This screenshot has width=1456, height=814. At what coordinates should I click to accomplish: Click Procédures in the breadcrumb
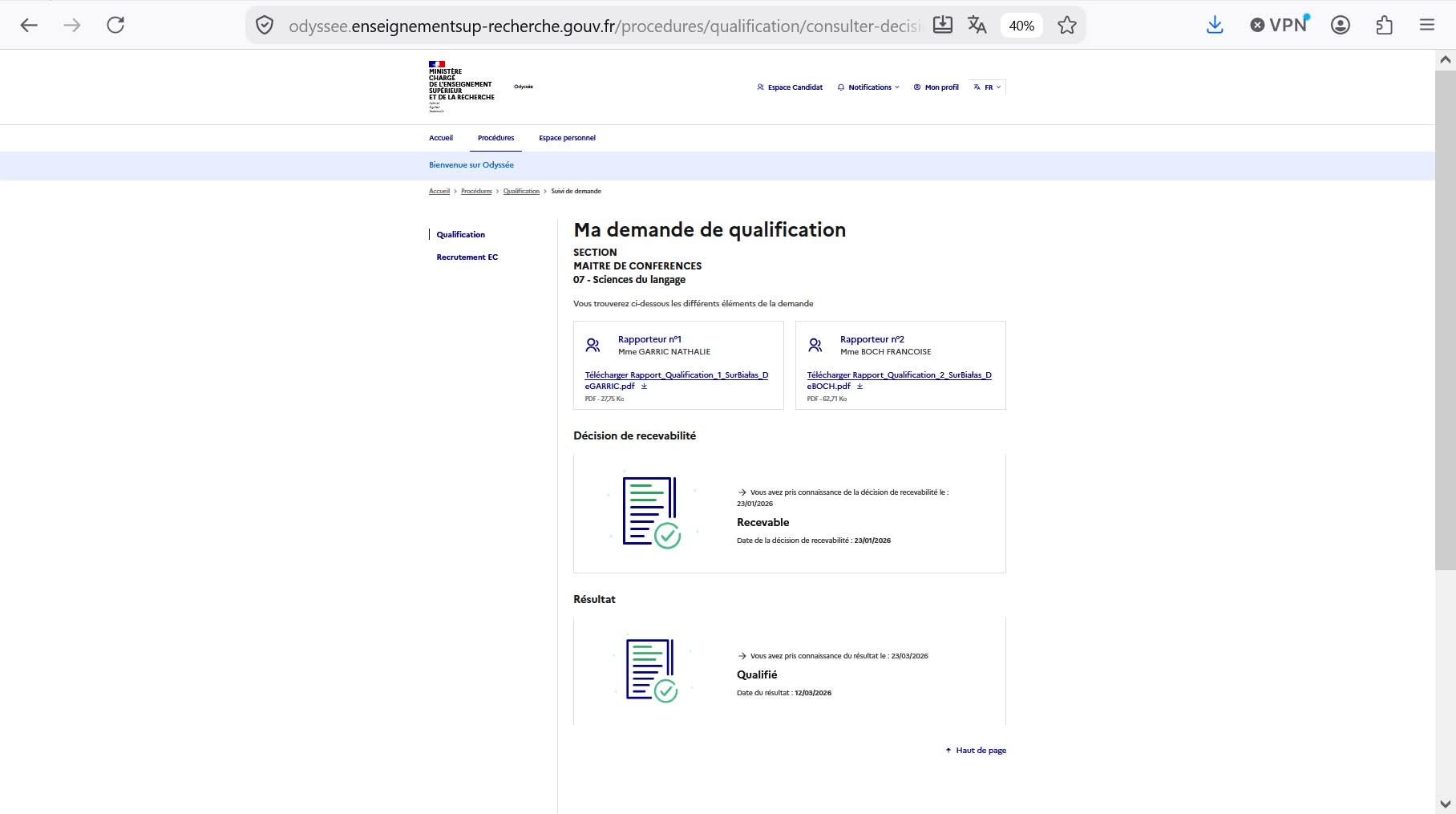pyautogui.click(x=476, y=191)
